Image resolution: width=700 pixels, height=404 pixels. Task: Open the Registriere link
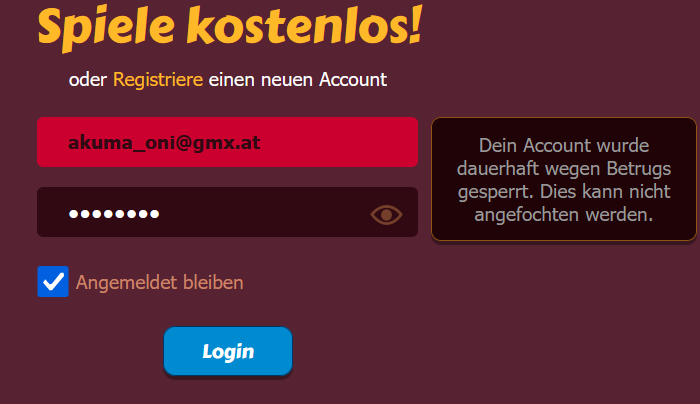tap(158, 79)
